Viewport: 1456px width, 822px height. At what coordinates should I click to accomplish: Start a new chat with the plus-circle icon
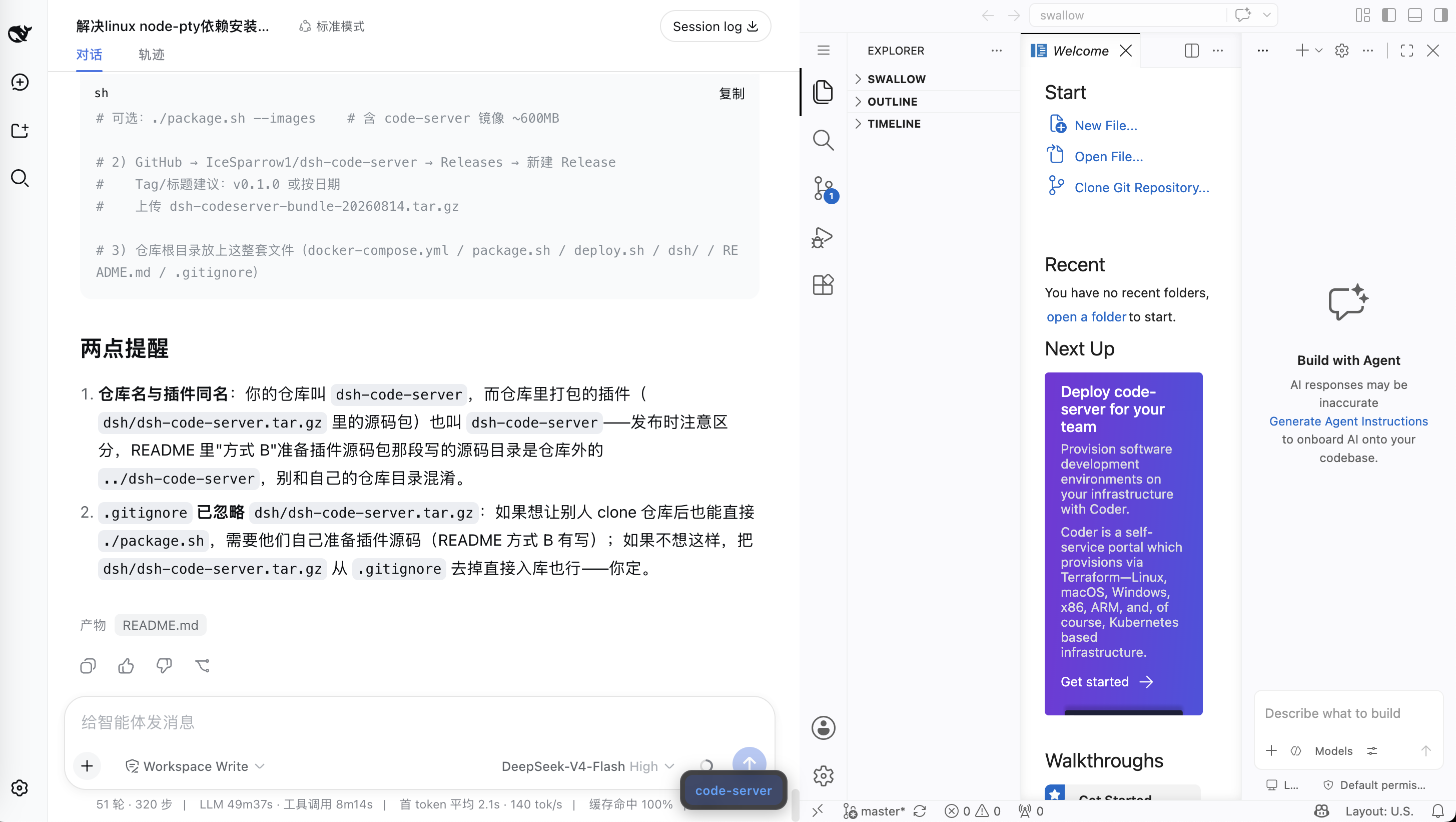click(20, 83)
